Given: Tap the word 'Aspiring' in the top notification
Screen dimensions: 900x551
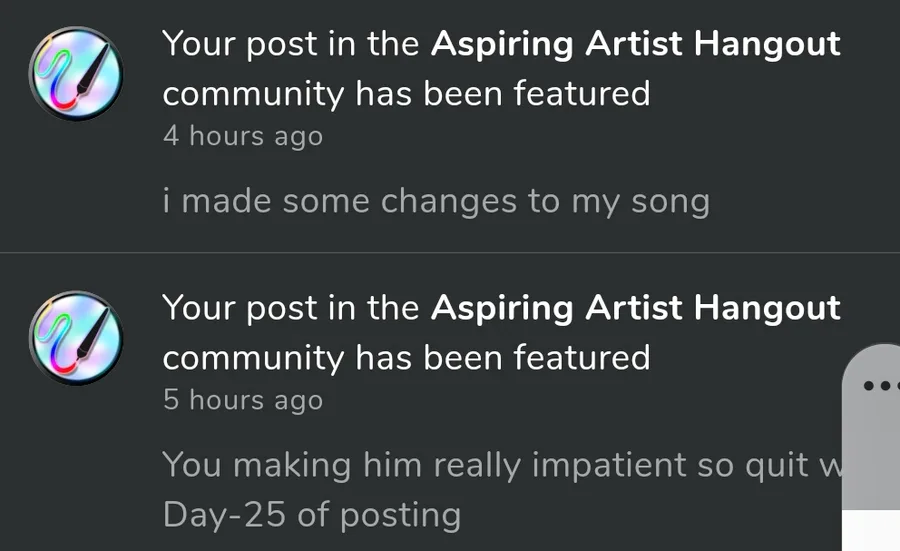Looking at the screenshot, I should click(x=502, y=45).
